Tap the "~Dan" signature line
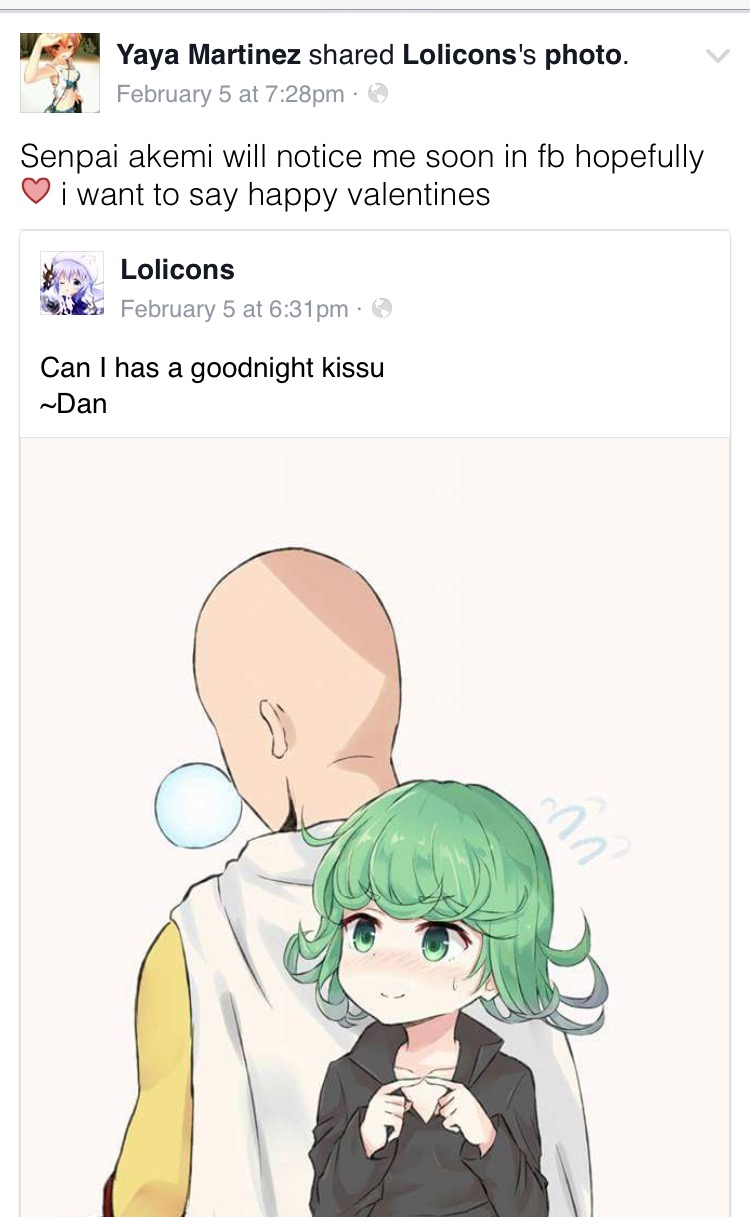The image size is (750, 1217). [x=74, y=404]
